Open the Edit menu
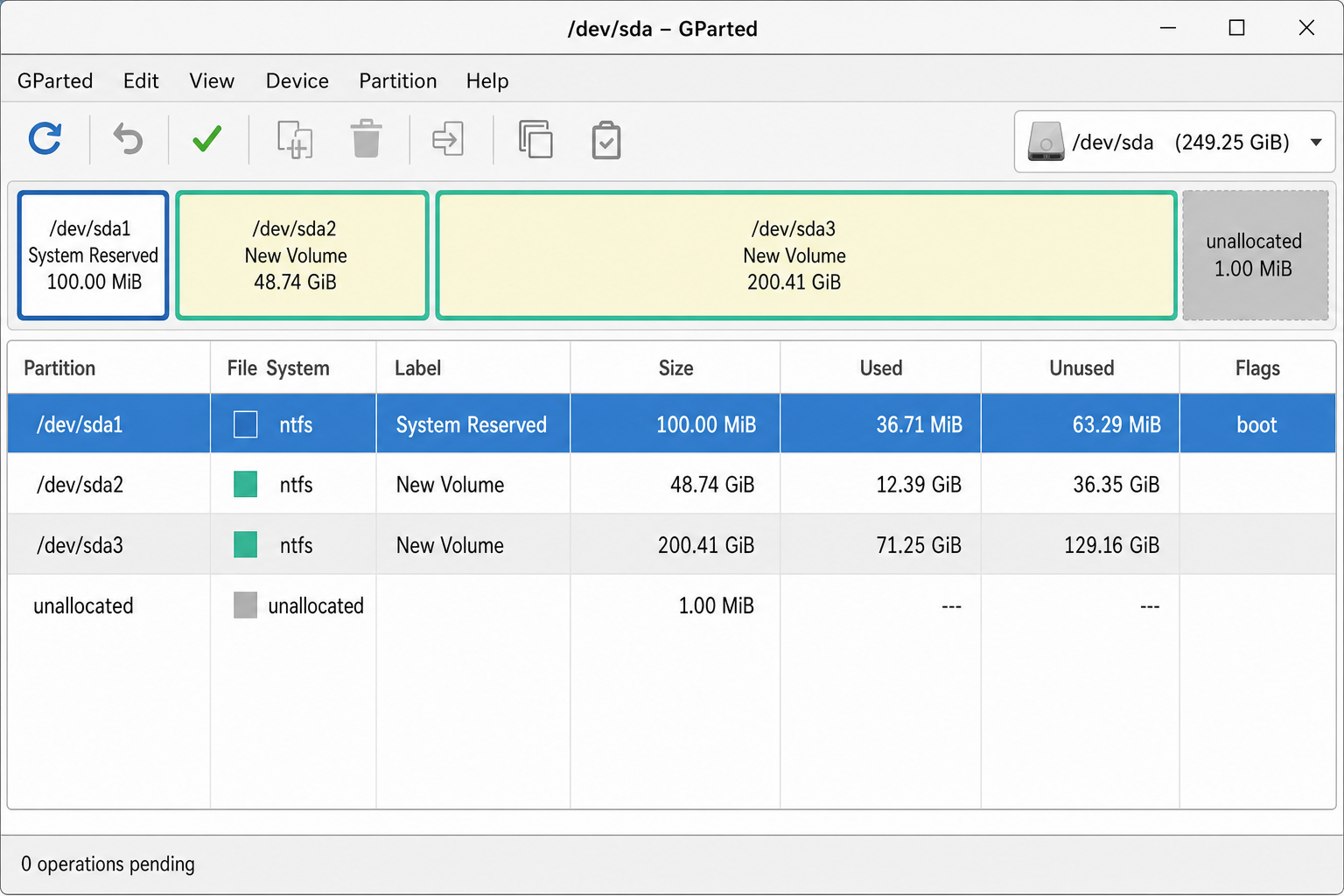Screen dimensions: 1344x896 [141, 80]
